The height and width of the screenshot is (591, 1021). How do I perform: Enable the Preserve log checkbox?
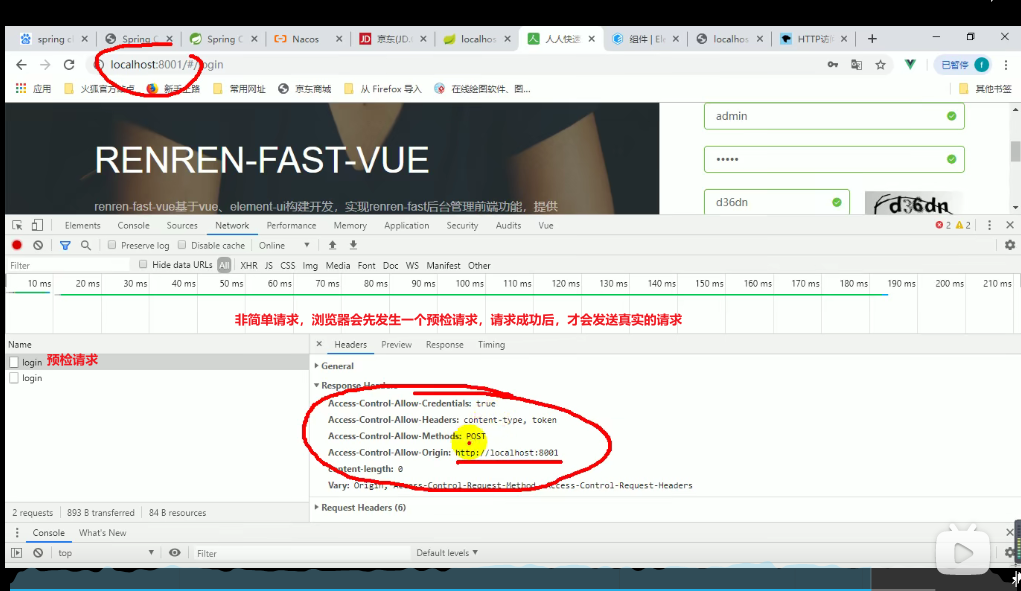tap(112, 245)
